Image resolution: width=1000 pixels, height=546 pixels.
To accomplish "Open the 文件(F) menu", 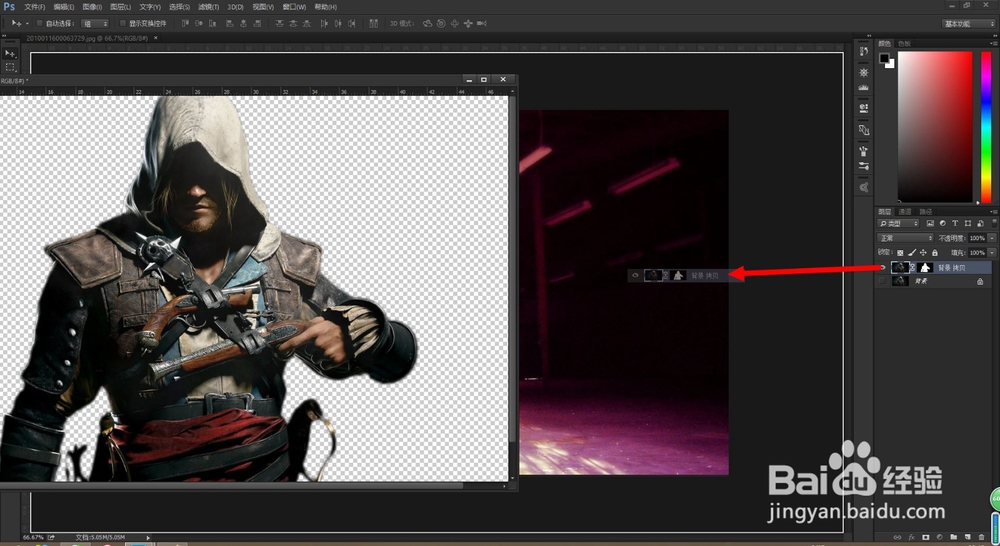I will point(34,7).
